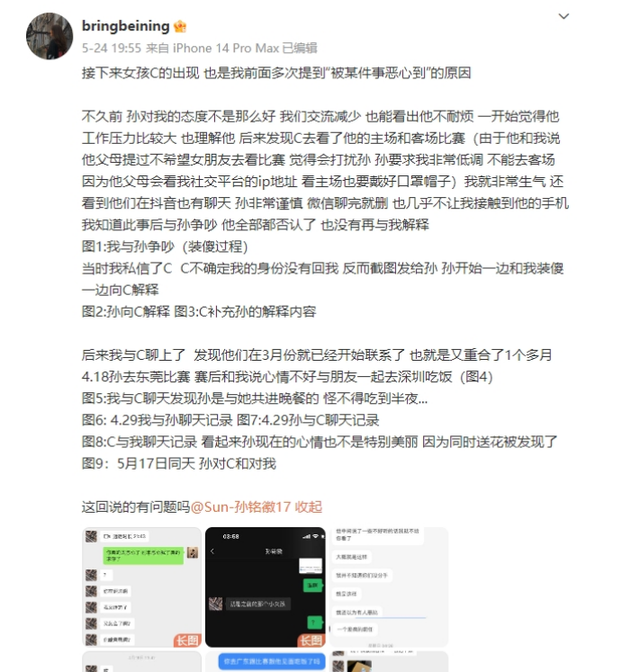
Task: Click the 来自 iPhone 14 Pro Max source
Action: [213, 48]
